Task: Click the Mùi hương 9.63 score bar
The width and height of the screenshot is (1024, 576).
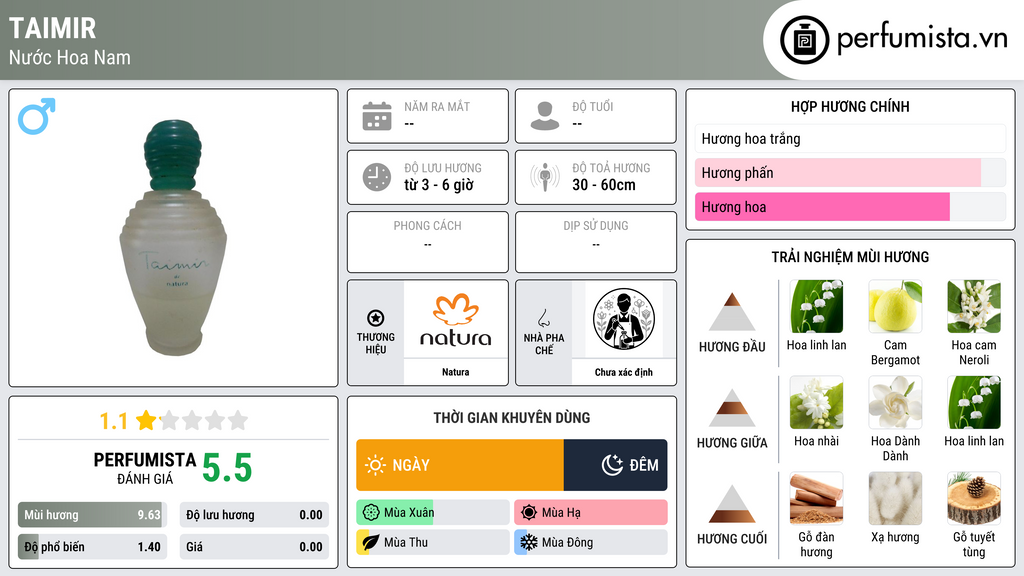Action: pos(92,515)
